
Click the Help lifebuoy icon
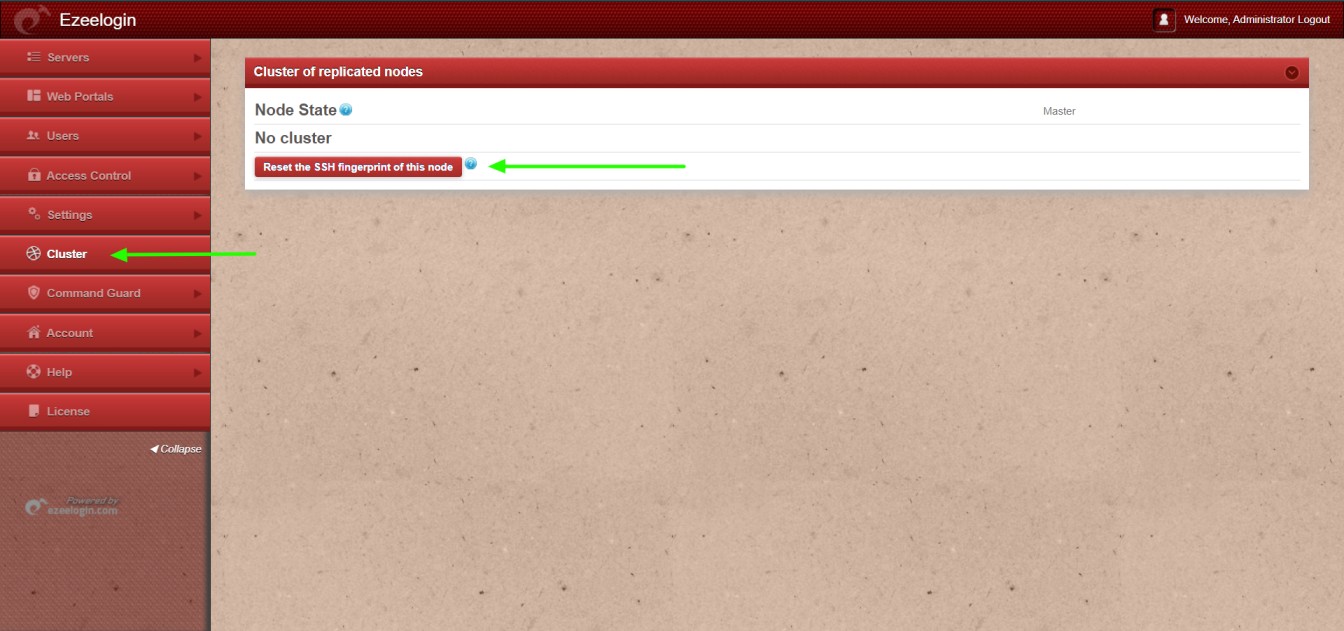[x=34, y=372]
